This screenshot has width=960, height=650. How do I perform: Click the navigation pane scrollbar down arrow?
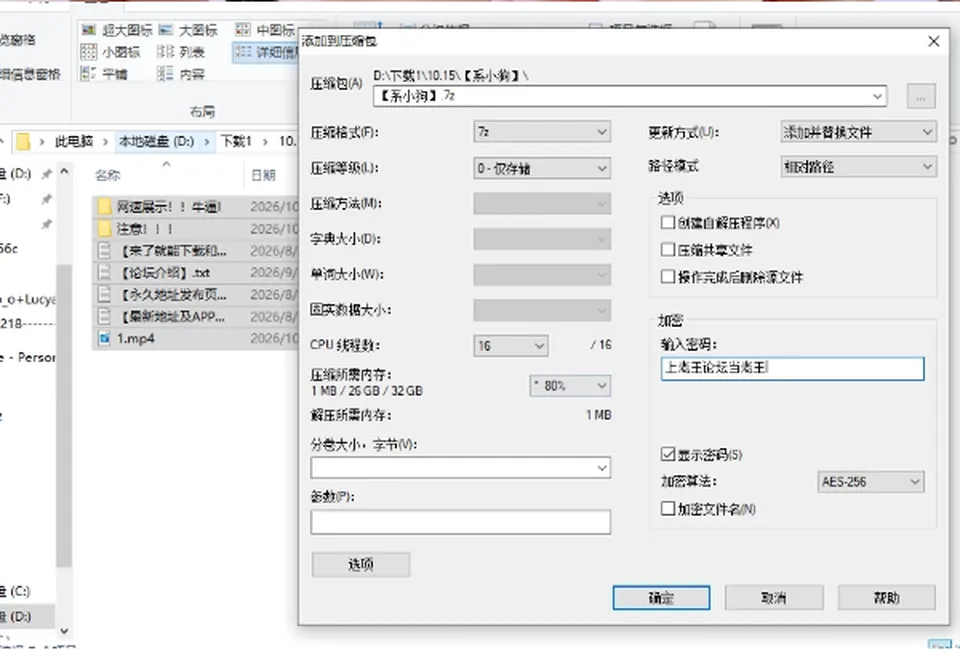(64, 630)
